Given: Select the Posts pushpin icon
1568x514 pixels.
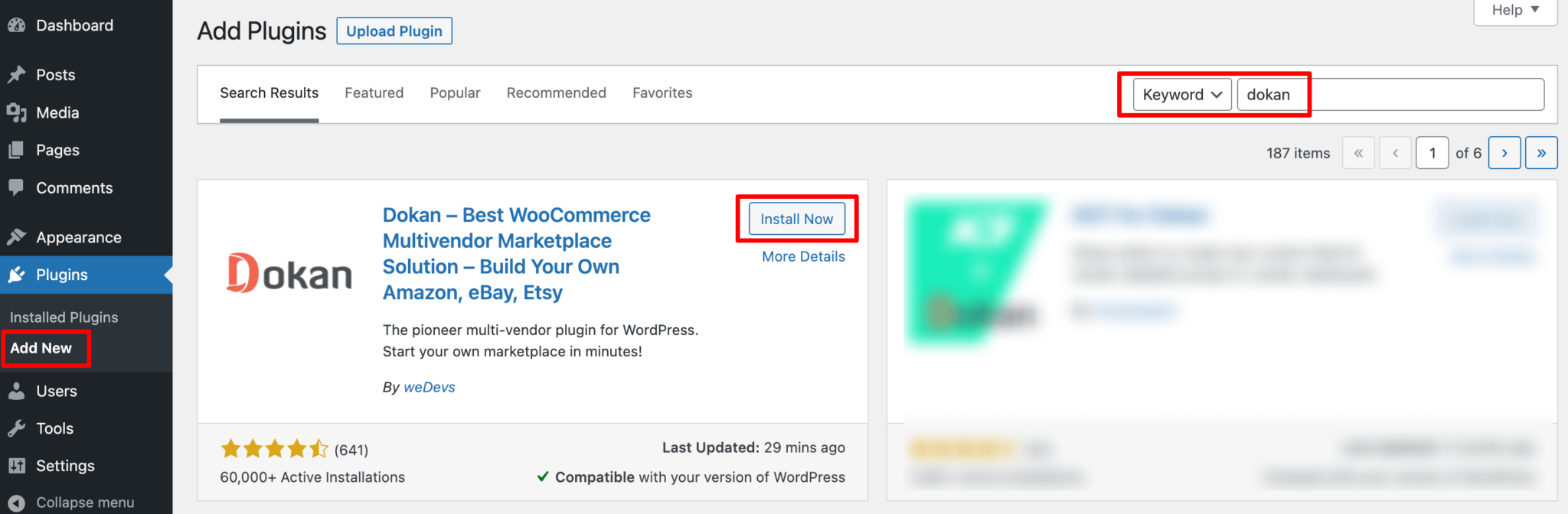Looking at the screenshot, I should [x=17, y=74].
